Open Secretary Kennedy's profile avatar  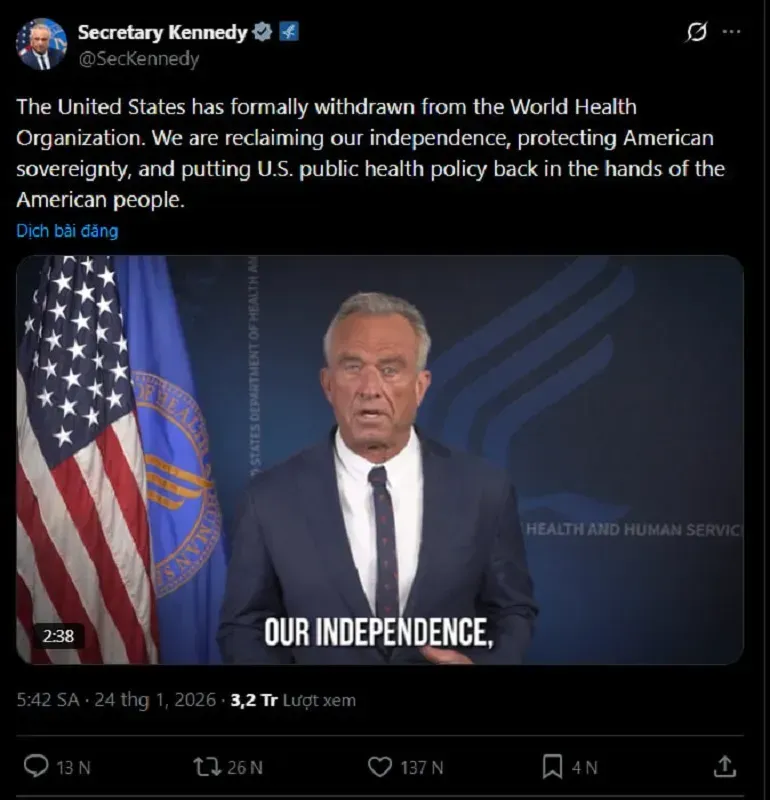(x=41, y=44)
